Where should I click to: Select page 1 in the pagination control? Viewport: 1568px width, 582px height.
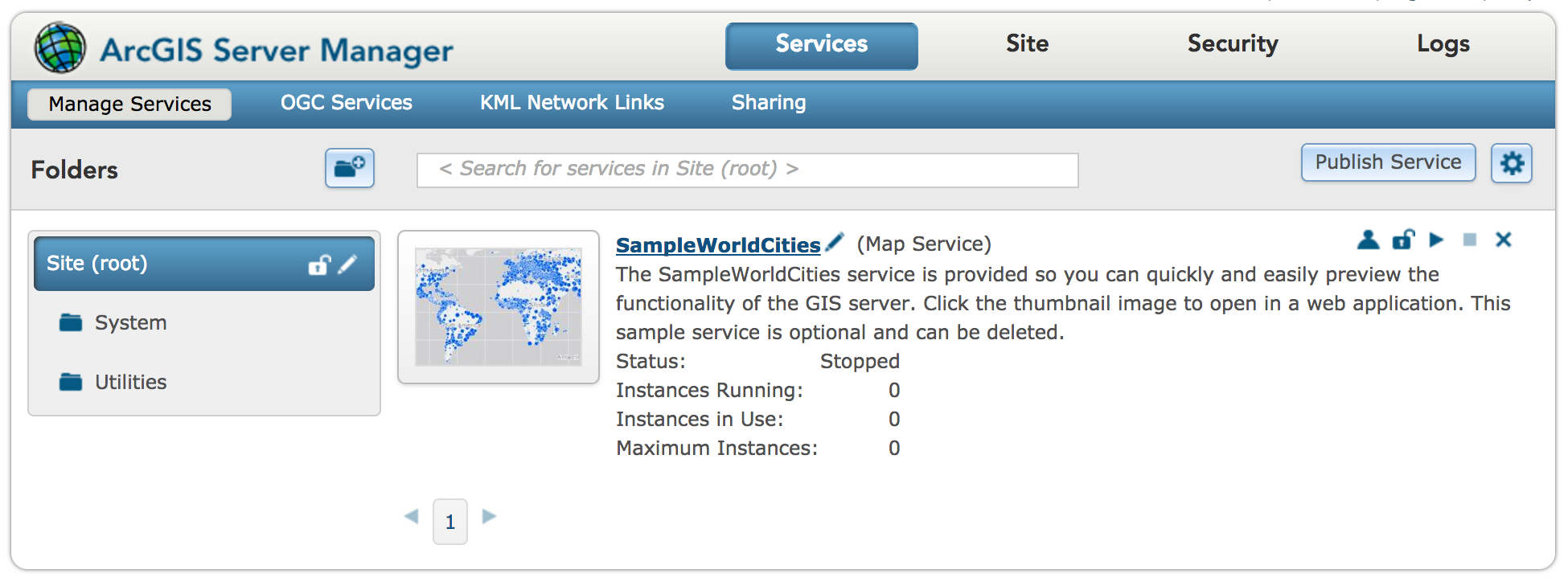click(449, 521)
